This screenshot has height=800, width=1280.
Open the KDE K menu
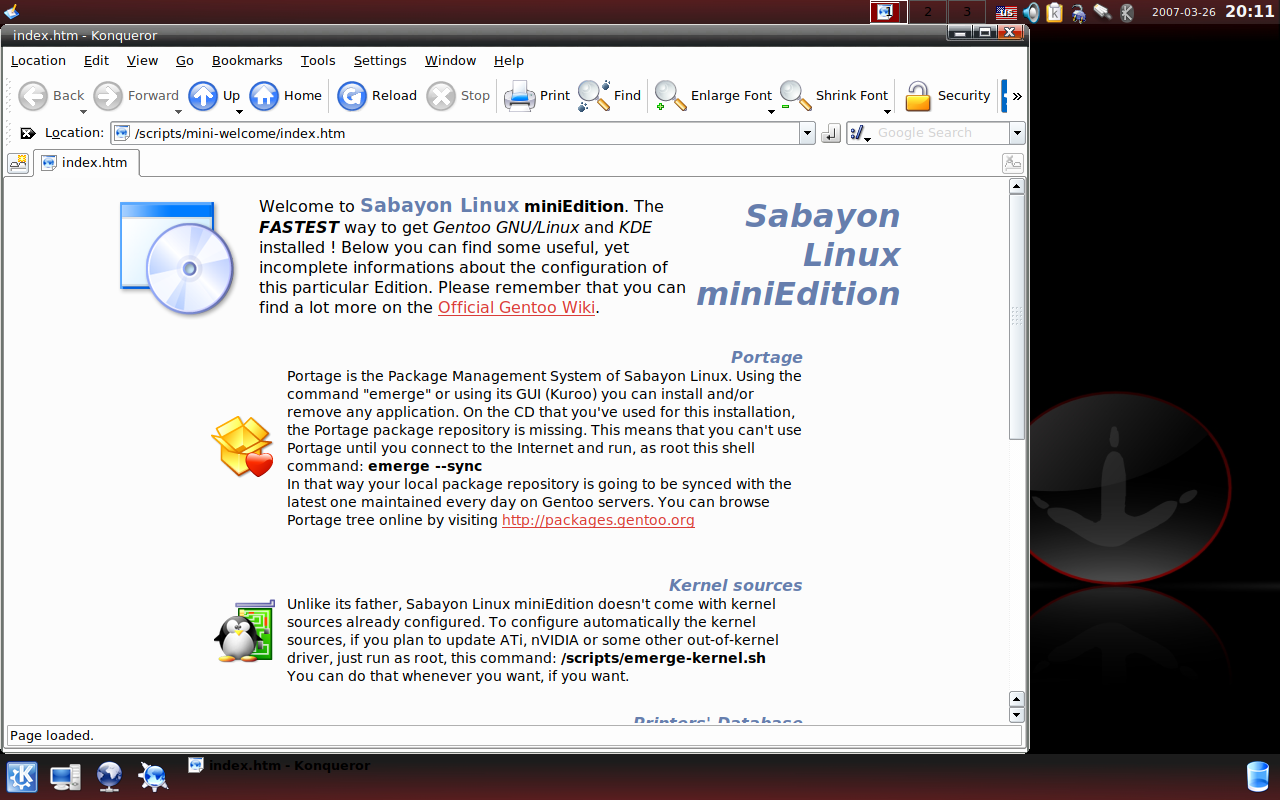click(22, 776)
